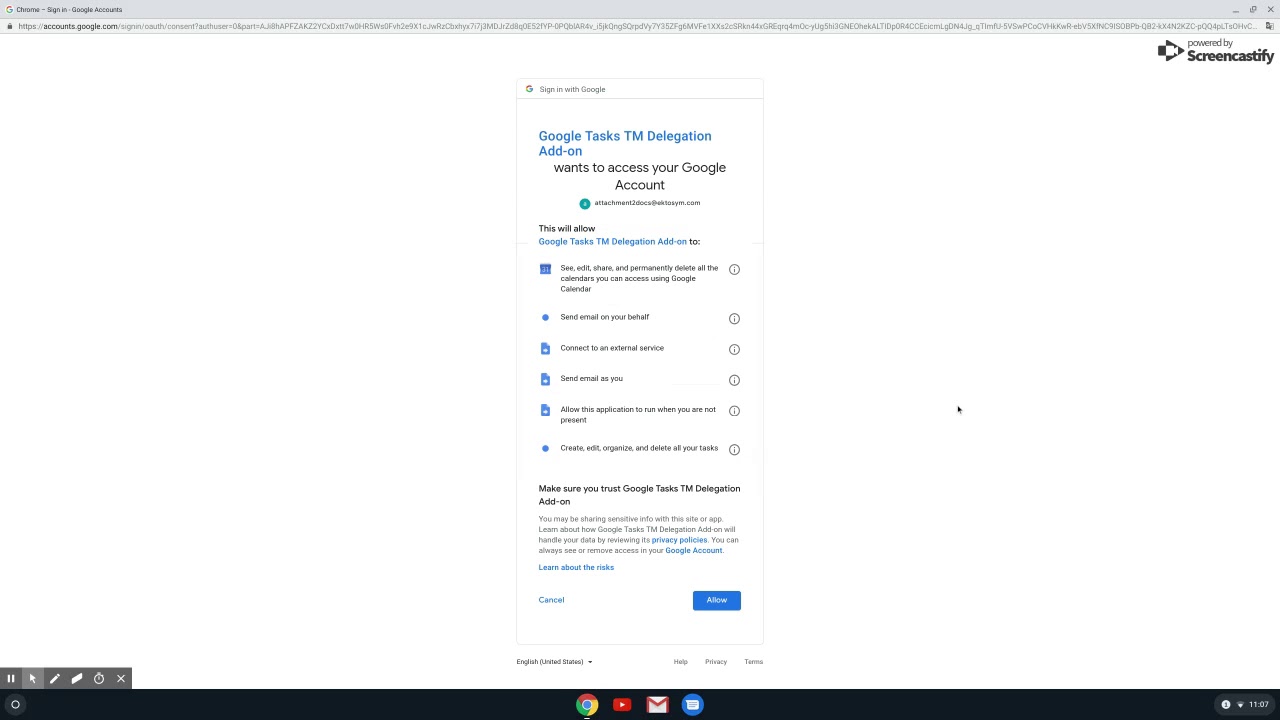Viewport: 1280px width, 720px height.
Task: Click Cancel to deny access
Action: pos(551,600)
